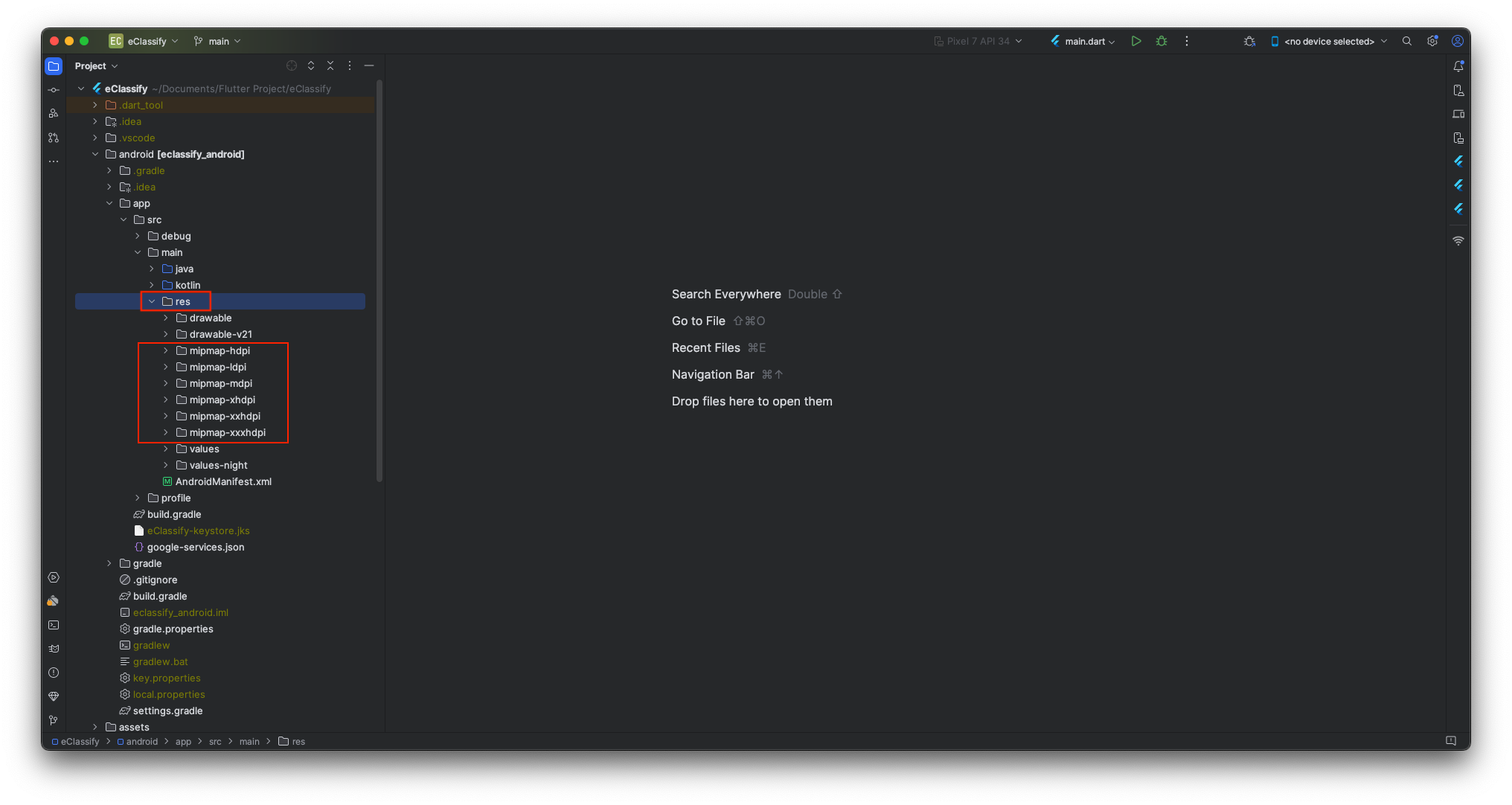The width and height of the screenshot is (1512, 805).
Task: Hide the Project panel with minimize icon
Action: click(369, 65)
